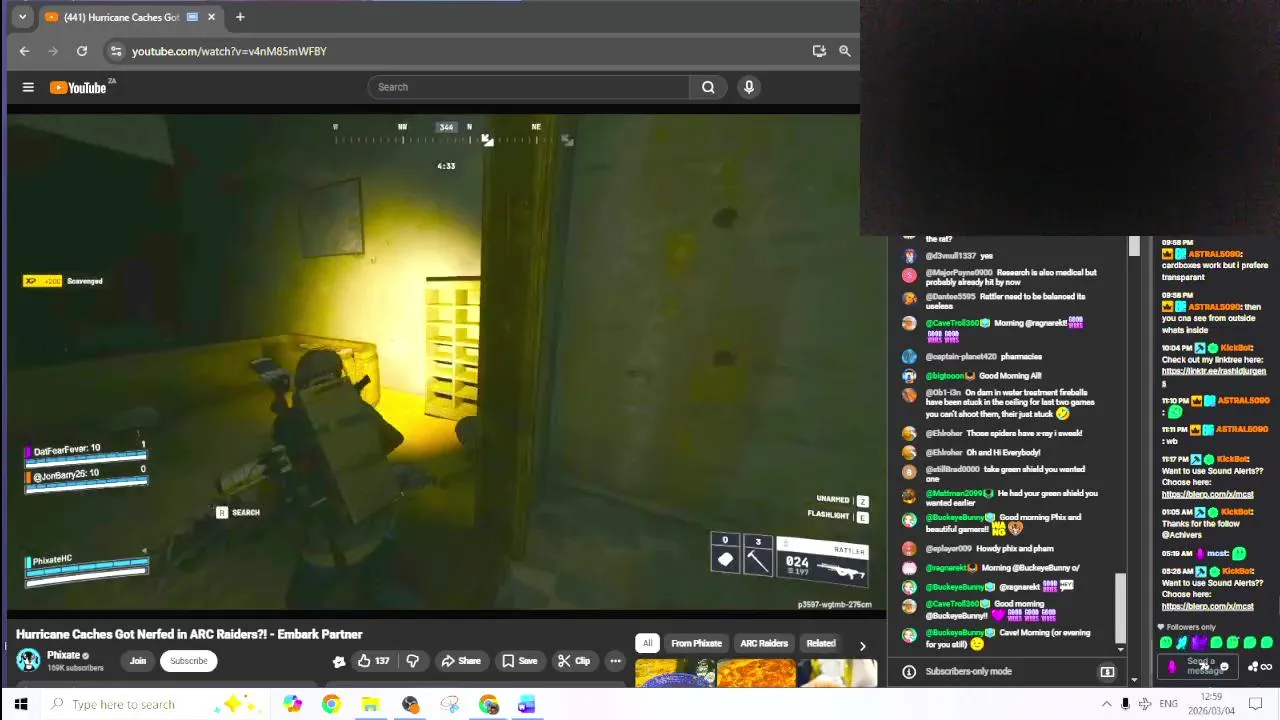The width and height of the screenshot is (1280, 720).
Task: Click @BuckeyeBunny username in last chat message
Action: point(955,633)
